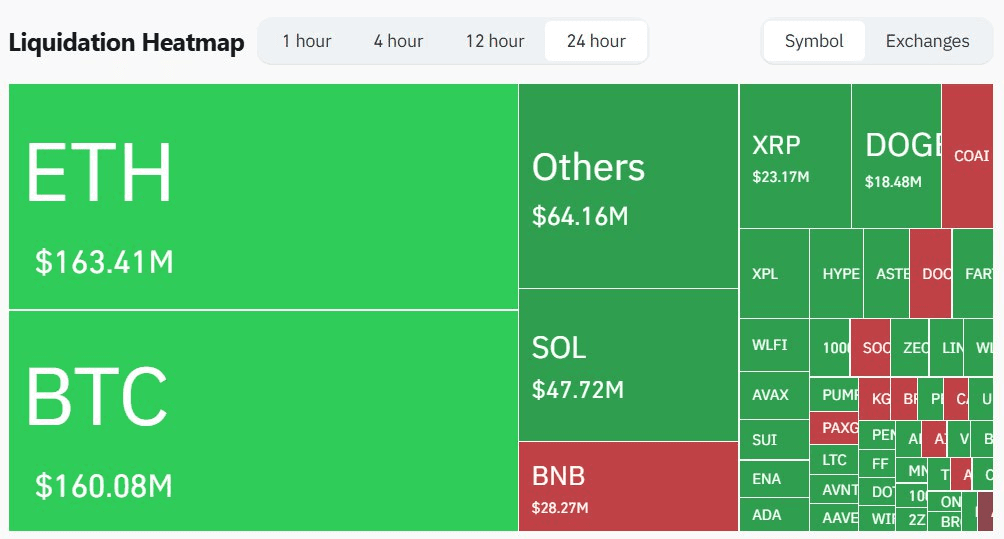Switch heatmap grouping to Exchanges
The height and width of the screenshot is (539, 1004).
pos(927,41)
